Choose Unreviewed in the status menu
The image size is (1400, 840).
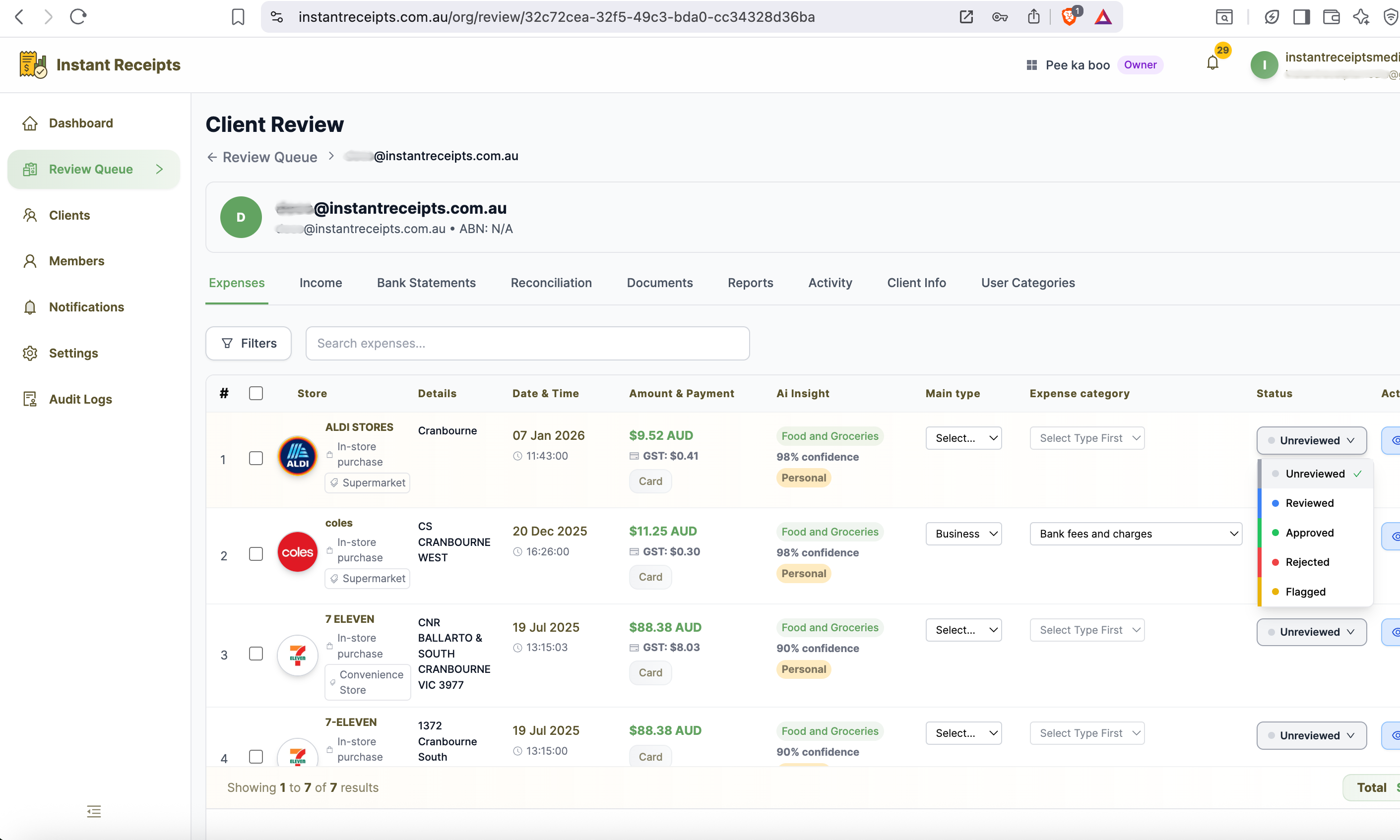tap(1316, 474)
